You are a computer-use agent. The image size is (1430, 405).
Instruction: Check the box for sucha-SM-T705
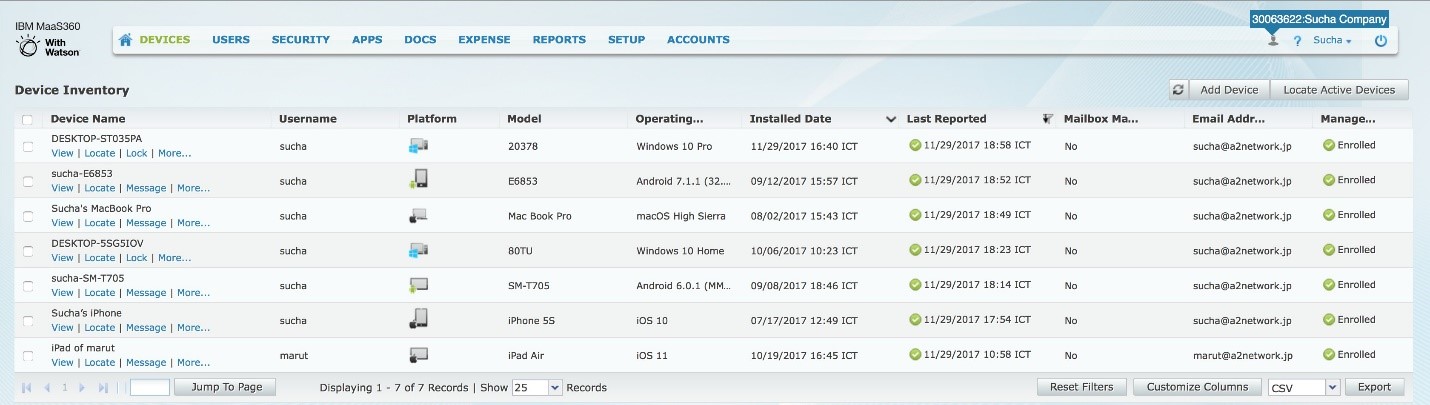coord(28,287)
